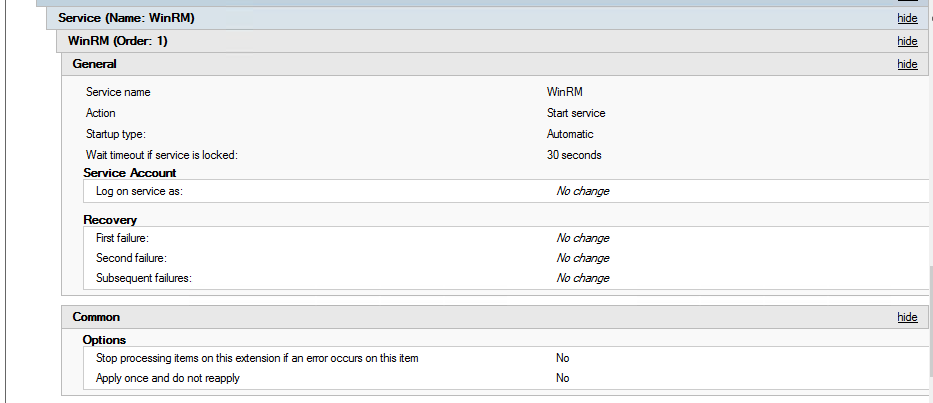This screenshot has width=933, height=403.
Task: Select the 'Service name' label
Action: coord(118,92)
